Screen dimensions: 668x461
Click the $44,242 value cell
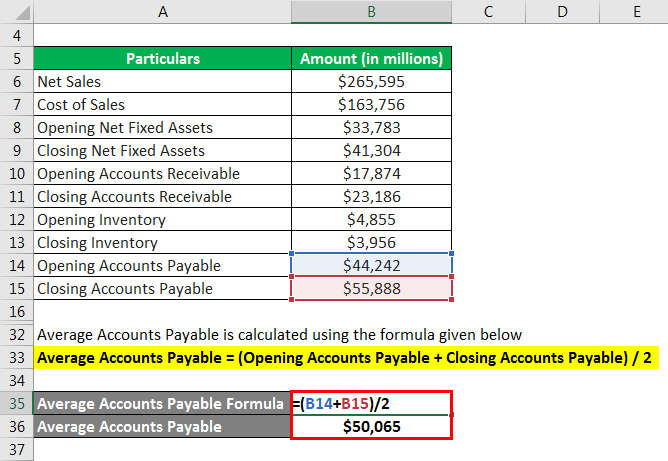click(x=371, y=265)
